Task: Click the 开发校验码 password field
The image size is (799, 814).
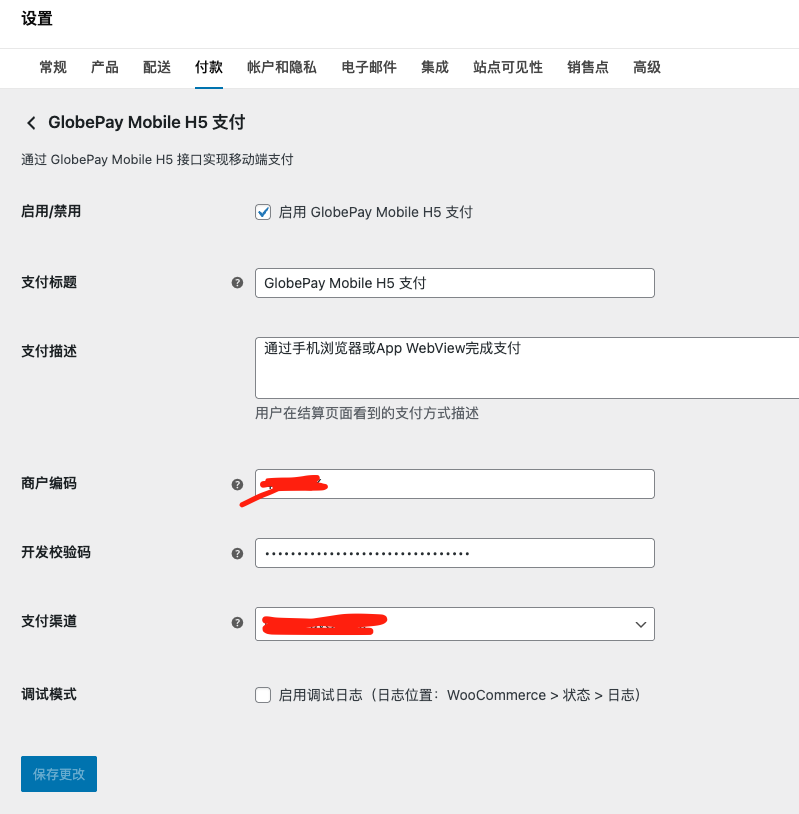Action: 454,553
